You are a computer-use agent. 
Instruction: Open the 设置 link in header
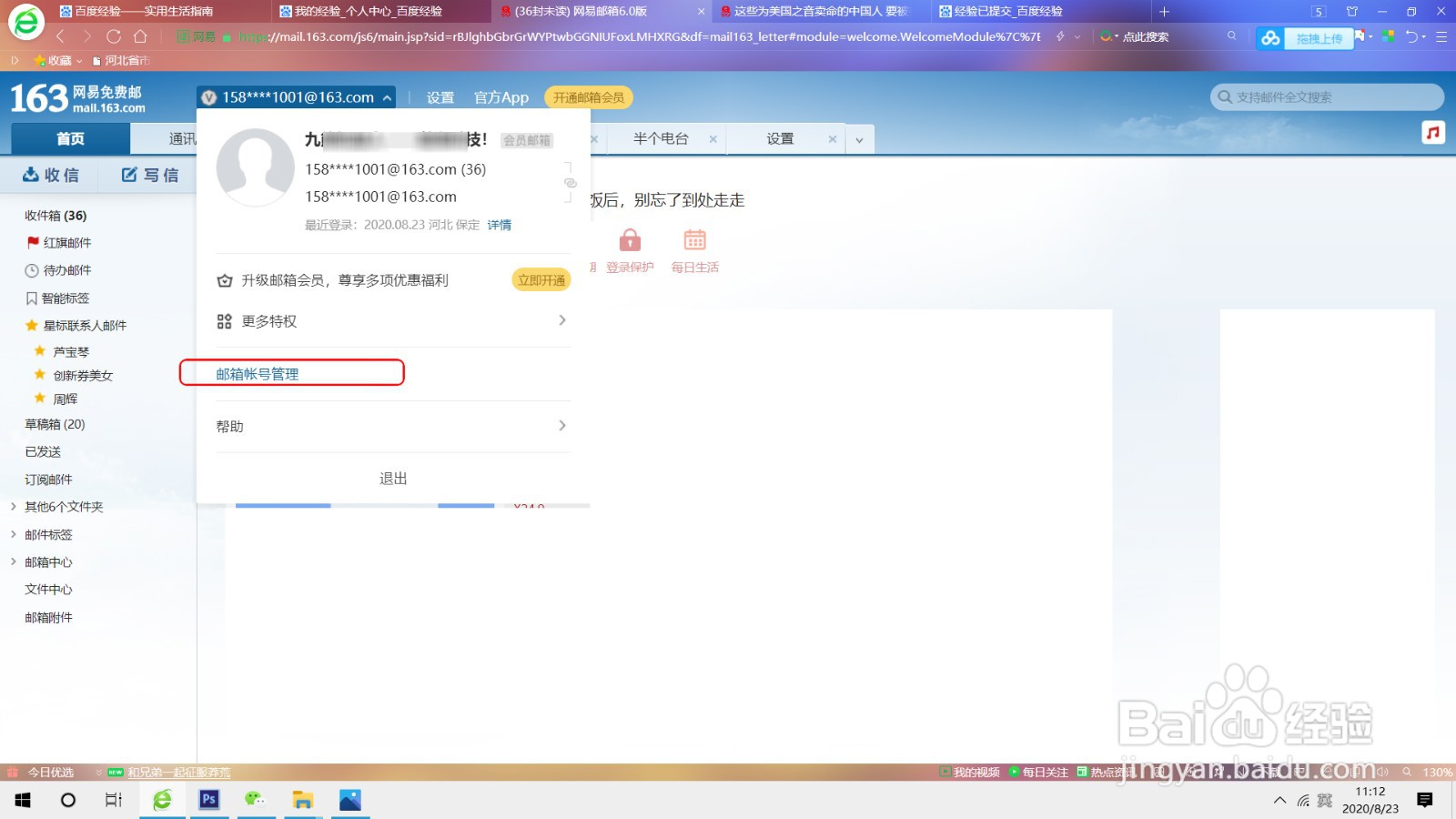(440, 97)
